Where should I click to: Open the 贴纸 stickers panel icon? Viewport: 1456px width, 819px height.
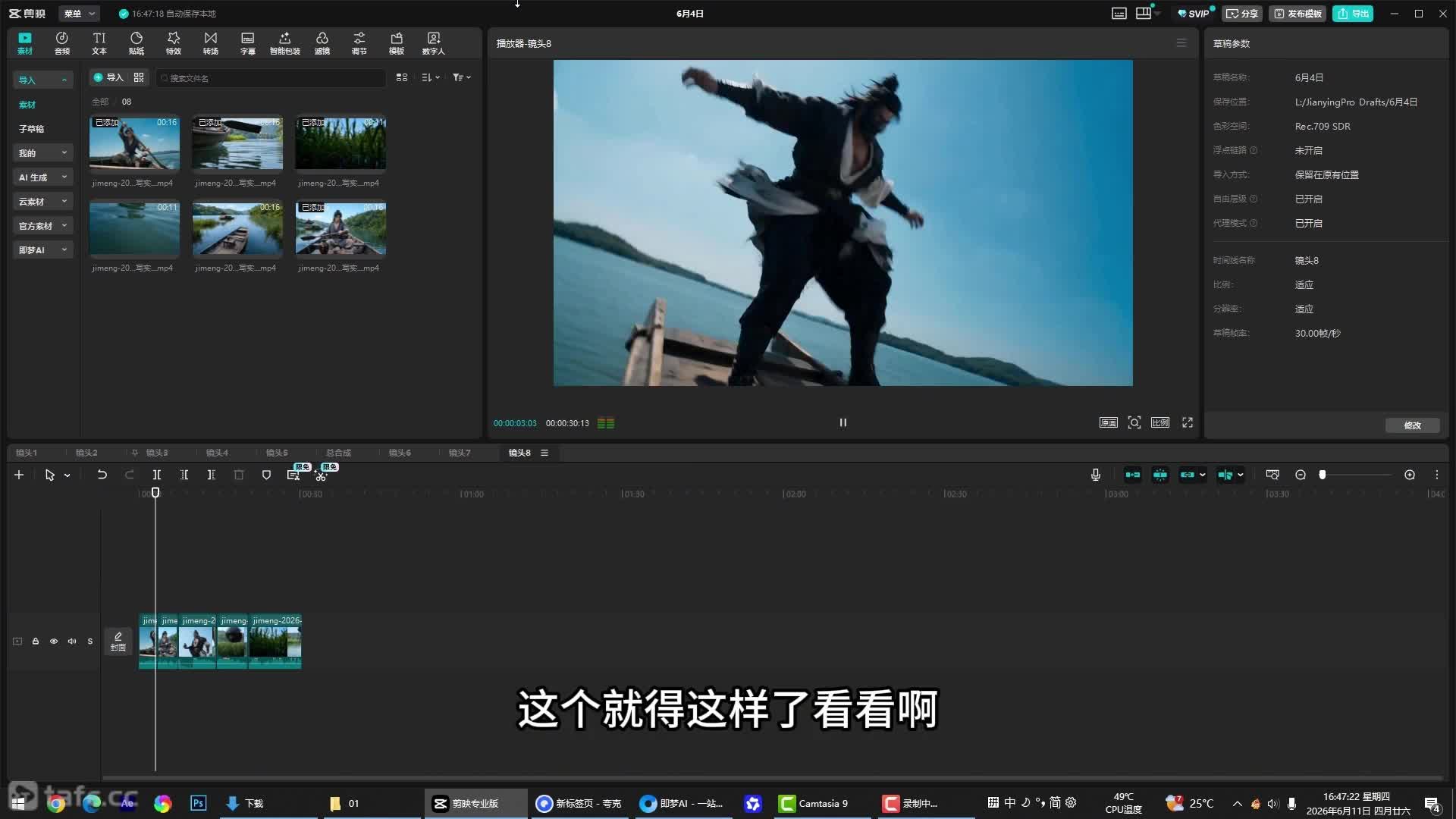point(136,42)
